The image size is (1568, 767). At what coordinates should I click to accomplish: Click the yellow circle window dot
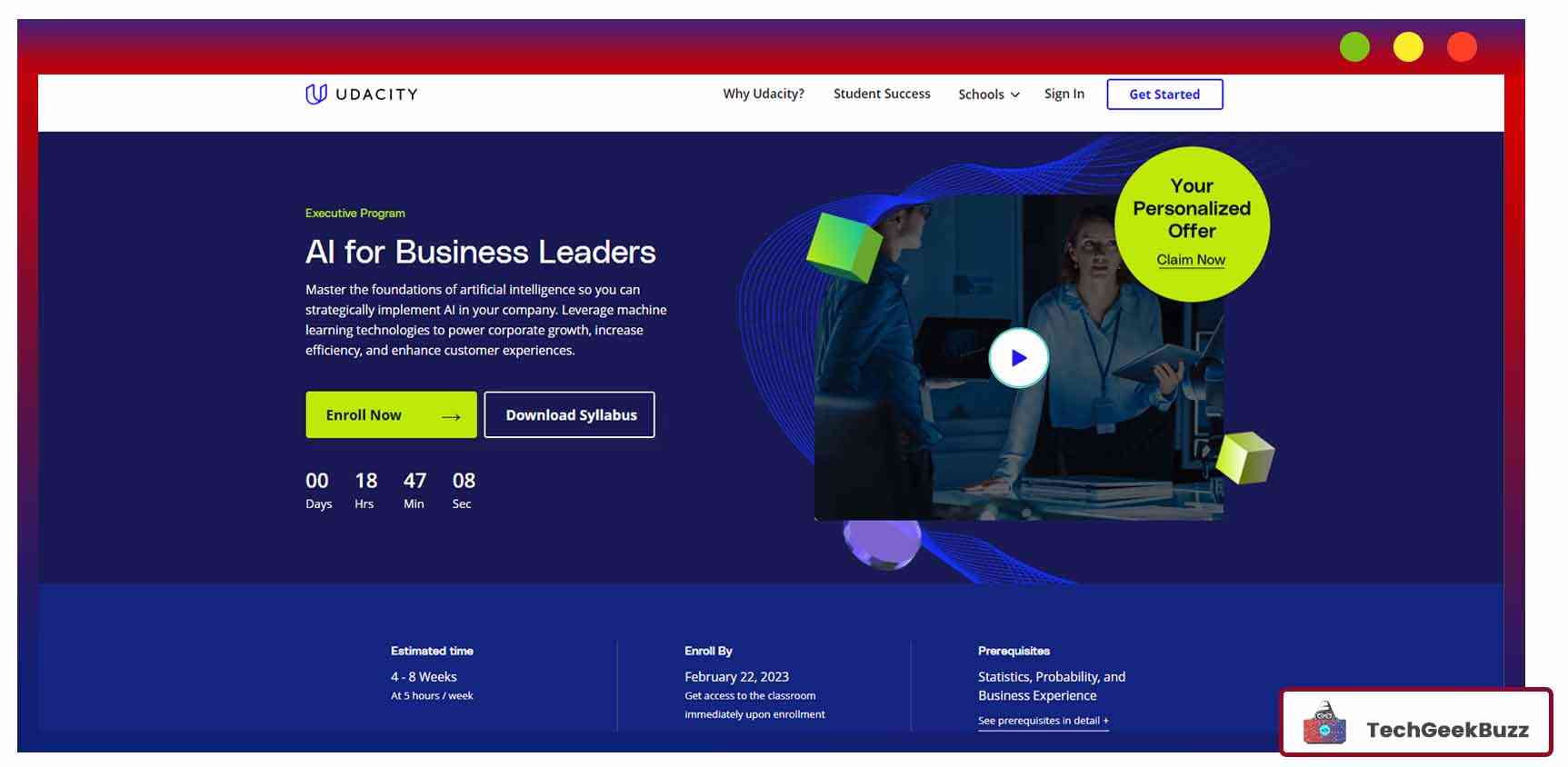[1408, 47]
